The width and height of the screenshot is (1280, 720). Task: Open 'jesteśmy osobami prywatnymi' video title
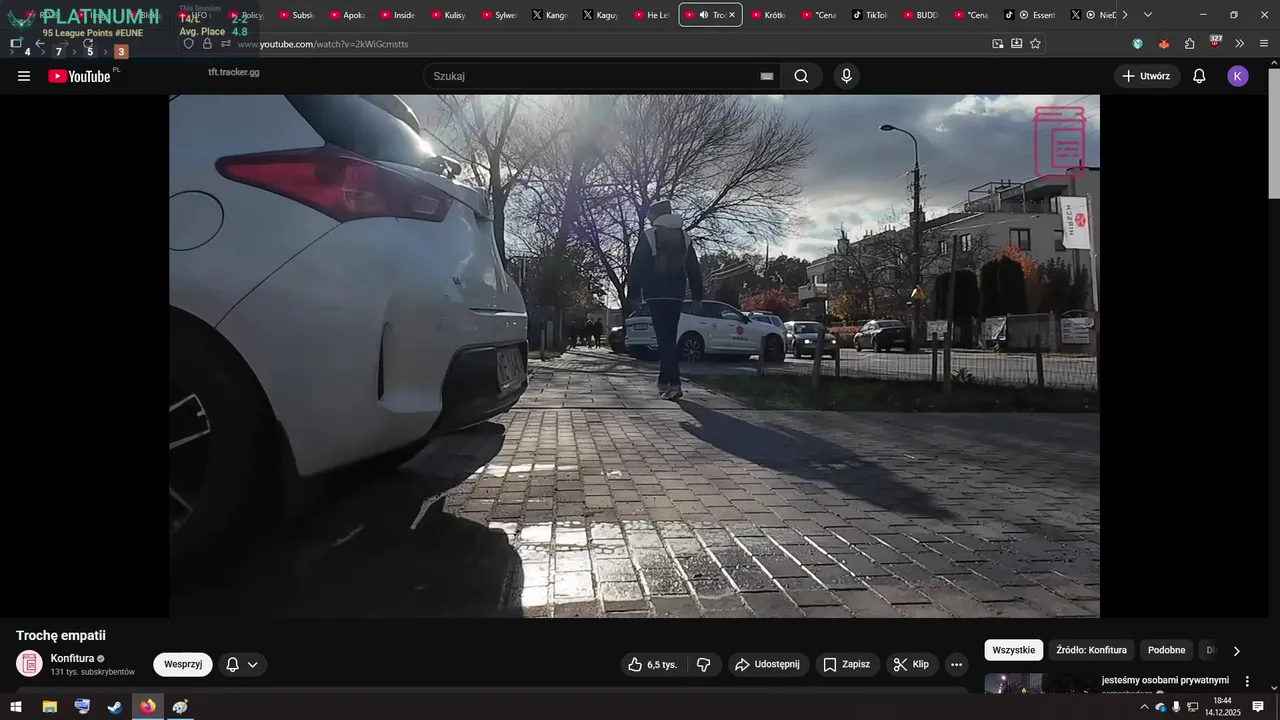(x=1165, y=680)
